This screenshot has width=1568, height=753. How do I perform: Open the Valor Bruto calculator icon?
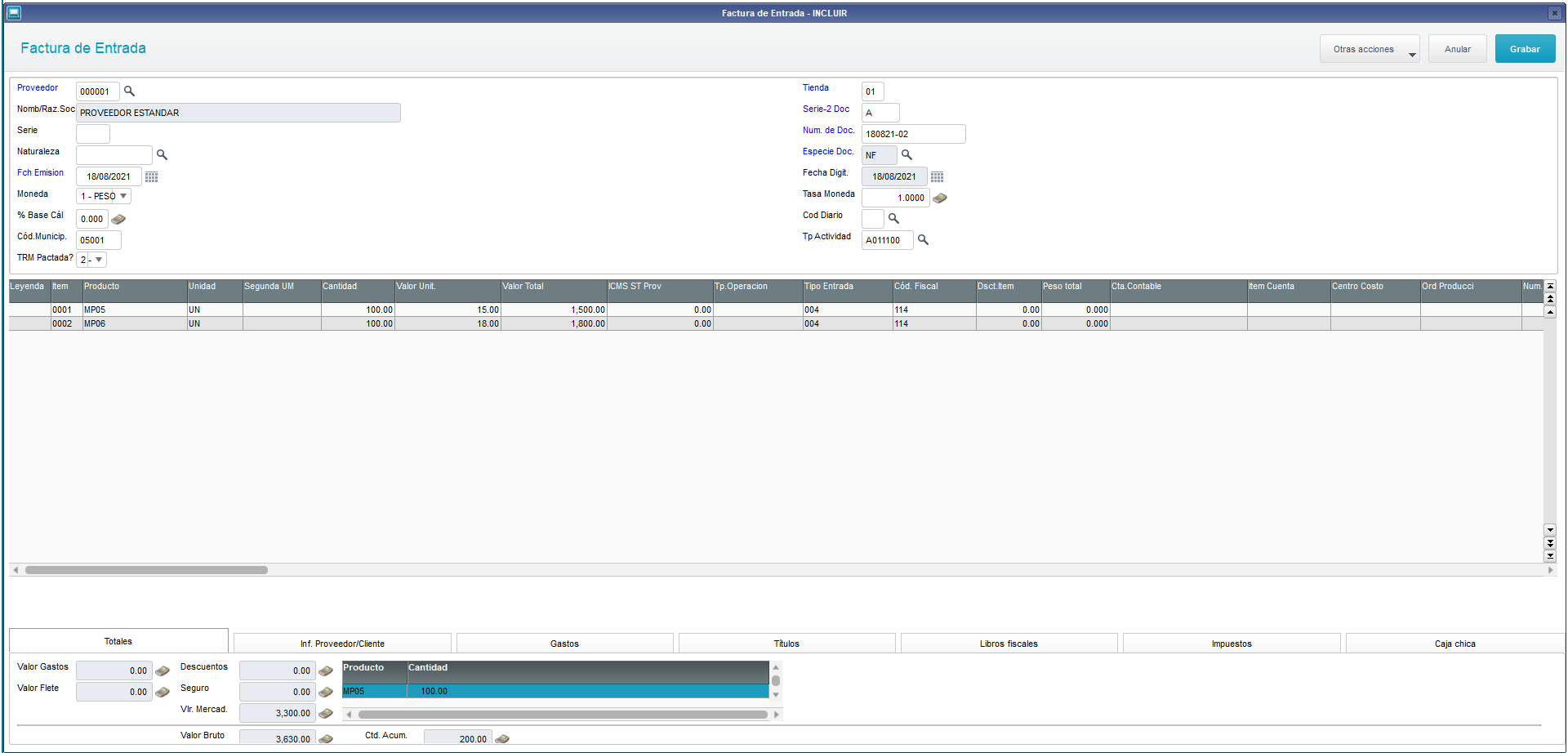tap(326, 738)
